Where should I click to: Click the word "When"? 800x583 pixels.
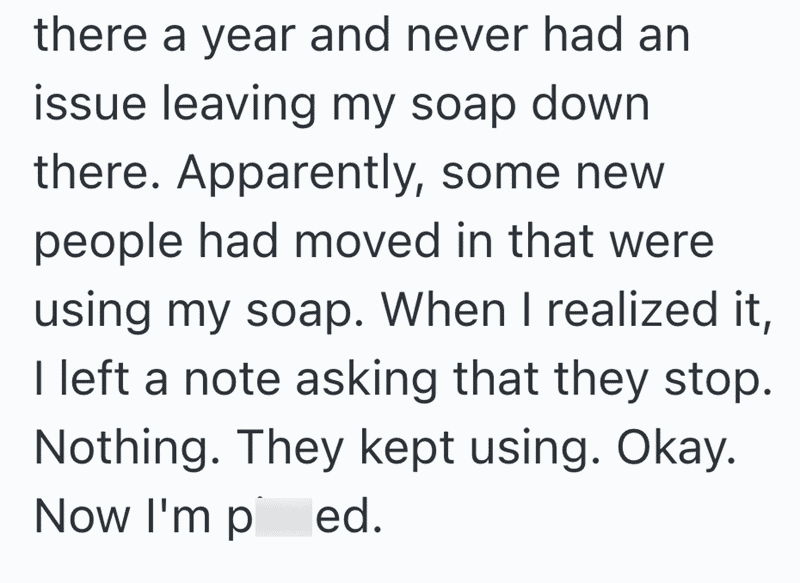point(443,309)
